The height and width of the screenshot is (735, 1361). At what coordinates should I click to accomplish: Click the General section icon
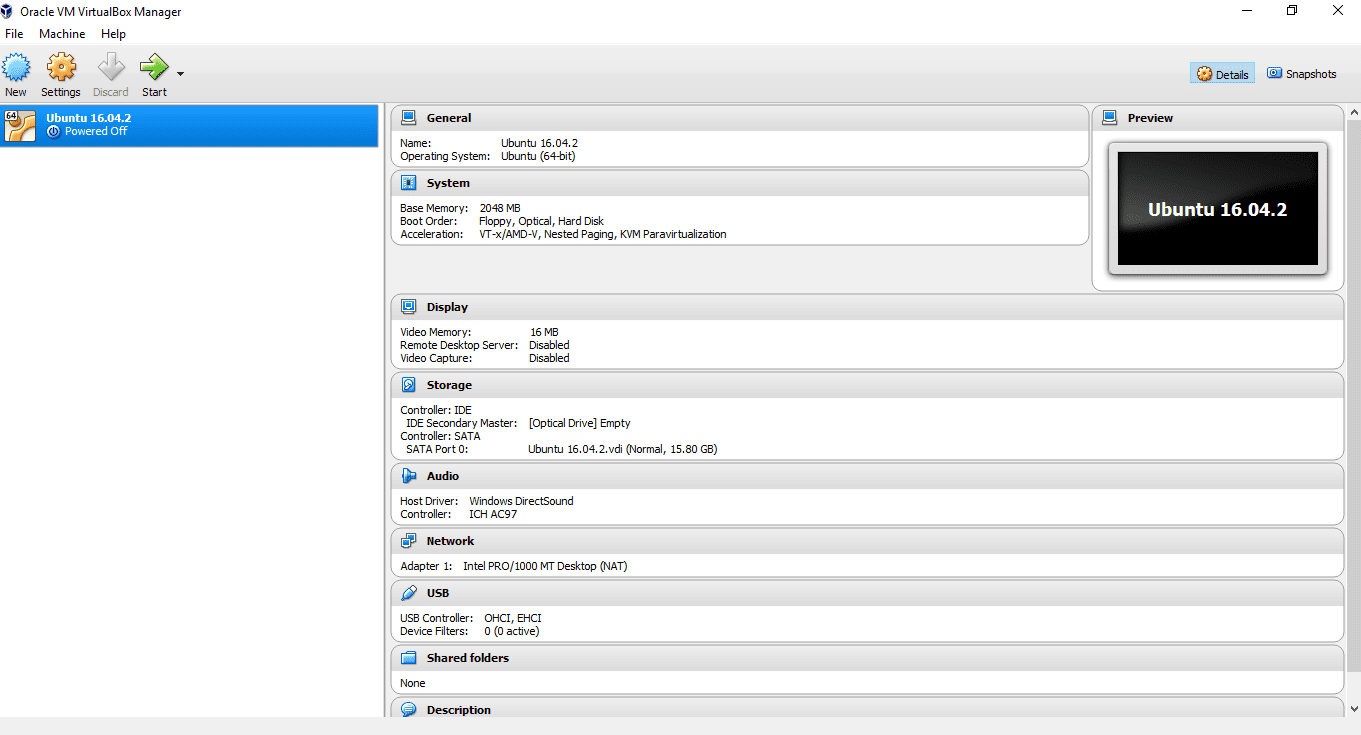408,118
